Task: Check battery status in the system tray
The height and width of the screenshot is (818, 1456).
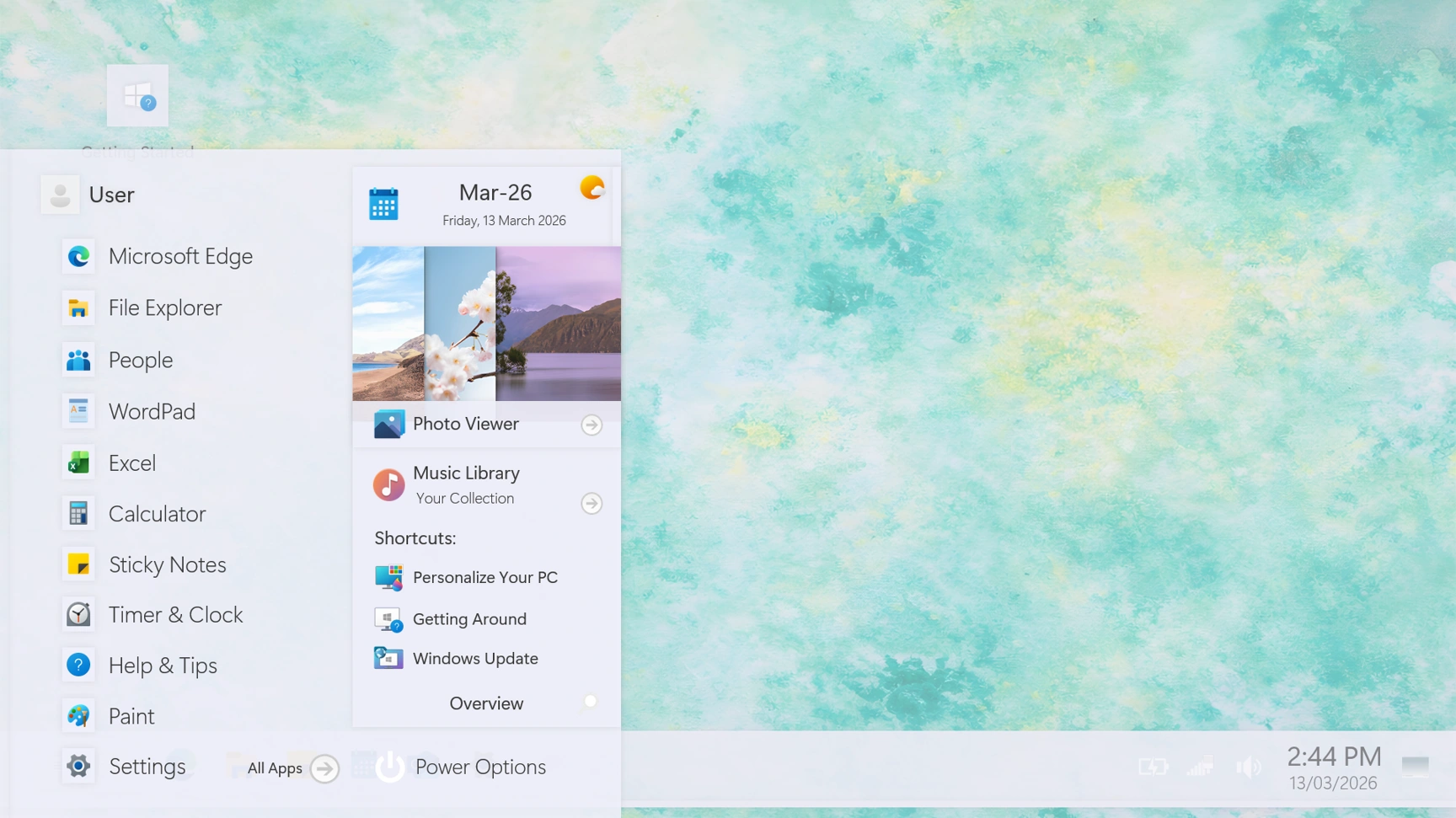Action: (x=1153, y=767)
